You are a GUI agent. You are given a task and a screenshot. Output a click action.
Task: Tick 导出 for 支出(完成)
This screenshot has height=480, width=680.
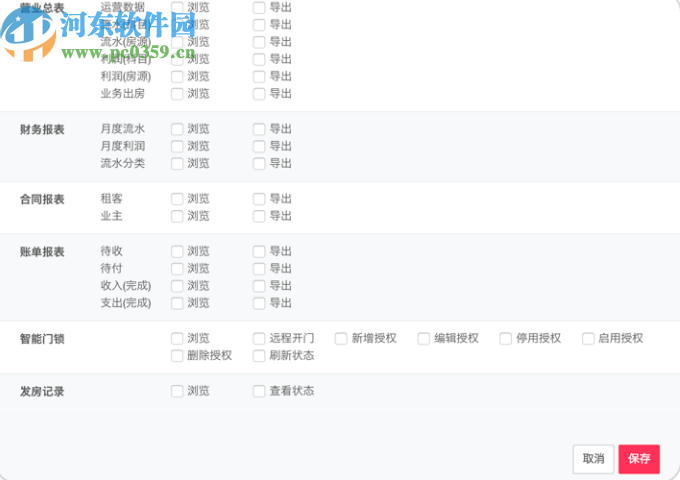(259, 304)
